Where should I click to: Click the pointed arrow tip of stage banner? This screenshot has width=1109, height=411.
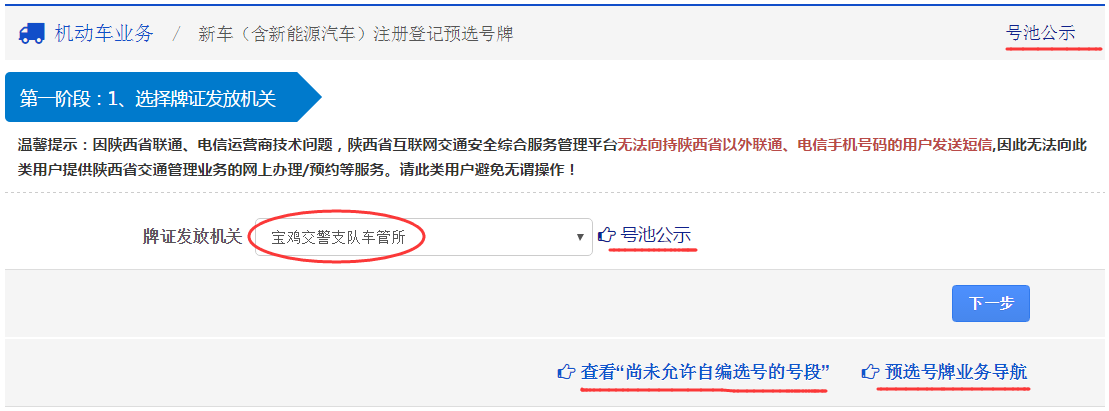(312, 98)
